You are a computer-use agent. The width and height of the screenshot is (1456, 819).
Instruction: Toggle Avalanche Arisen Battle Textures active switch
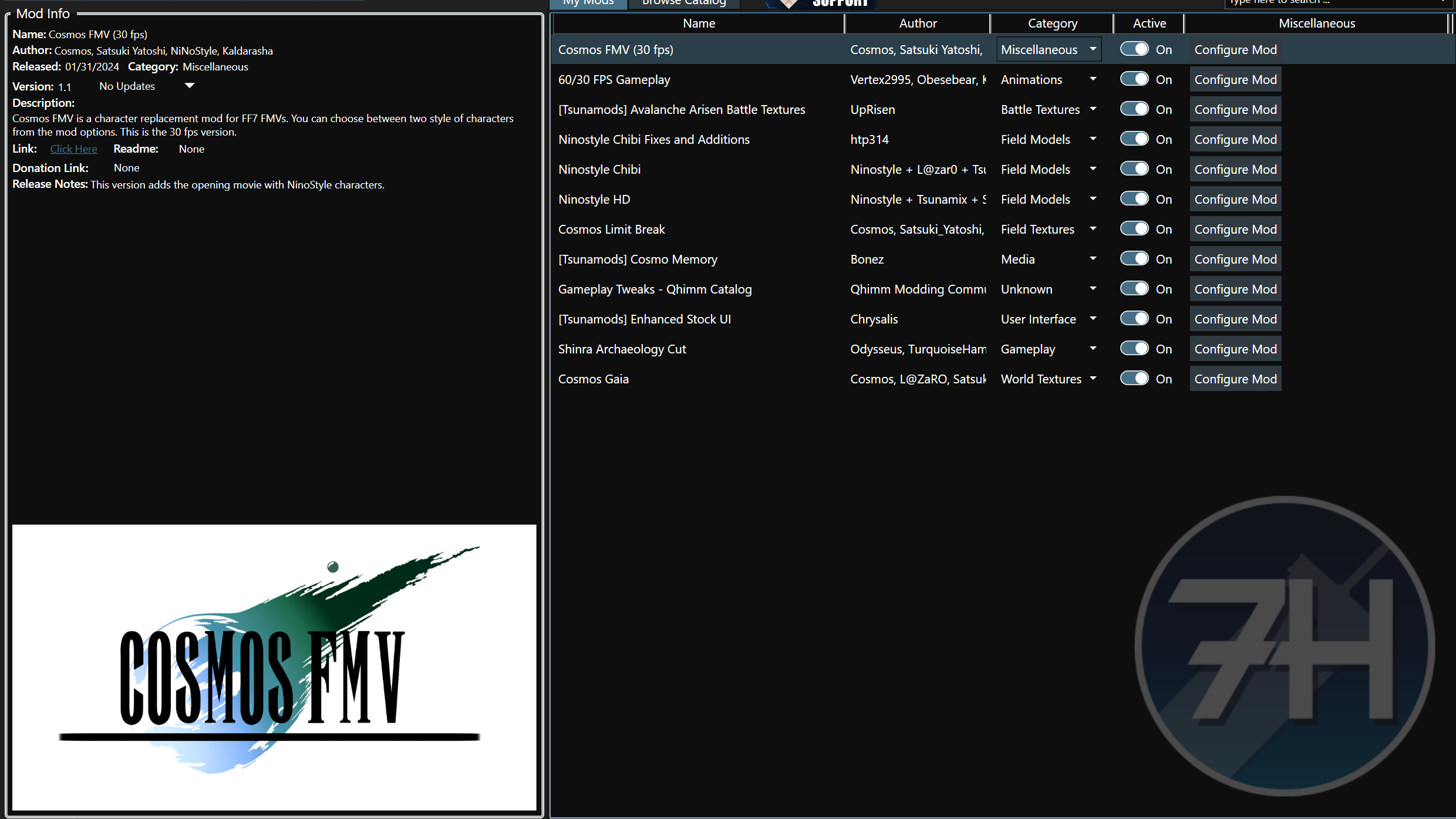pyautogui.click(x=1134, y=109)
